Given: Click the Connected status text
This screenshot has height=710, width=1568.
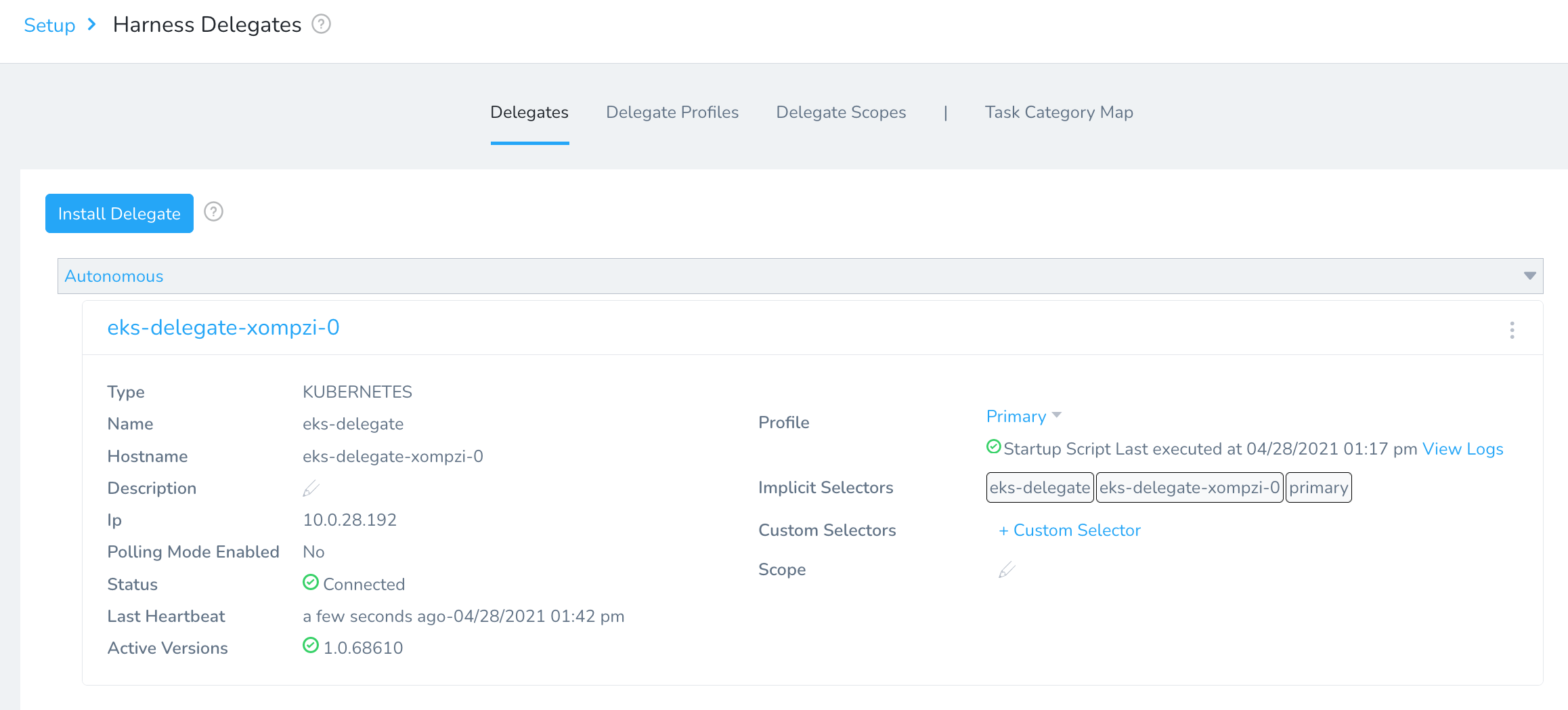Looking at the screenshot, I should click(x=364, y=584).
